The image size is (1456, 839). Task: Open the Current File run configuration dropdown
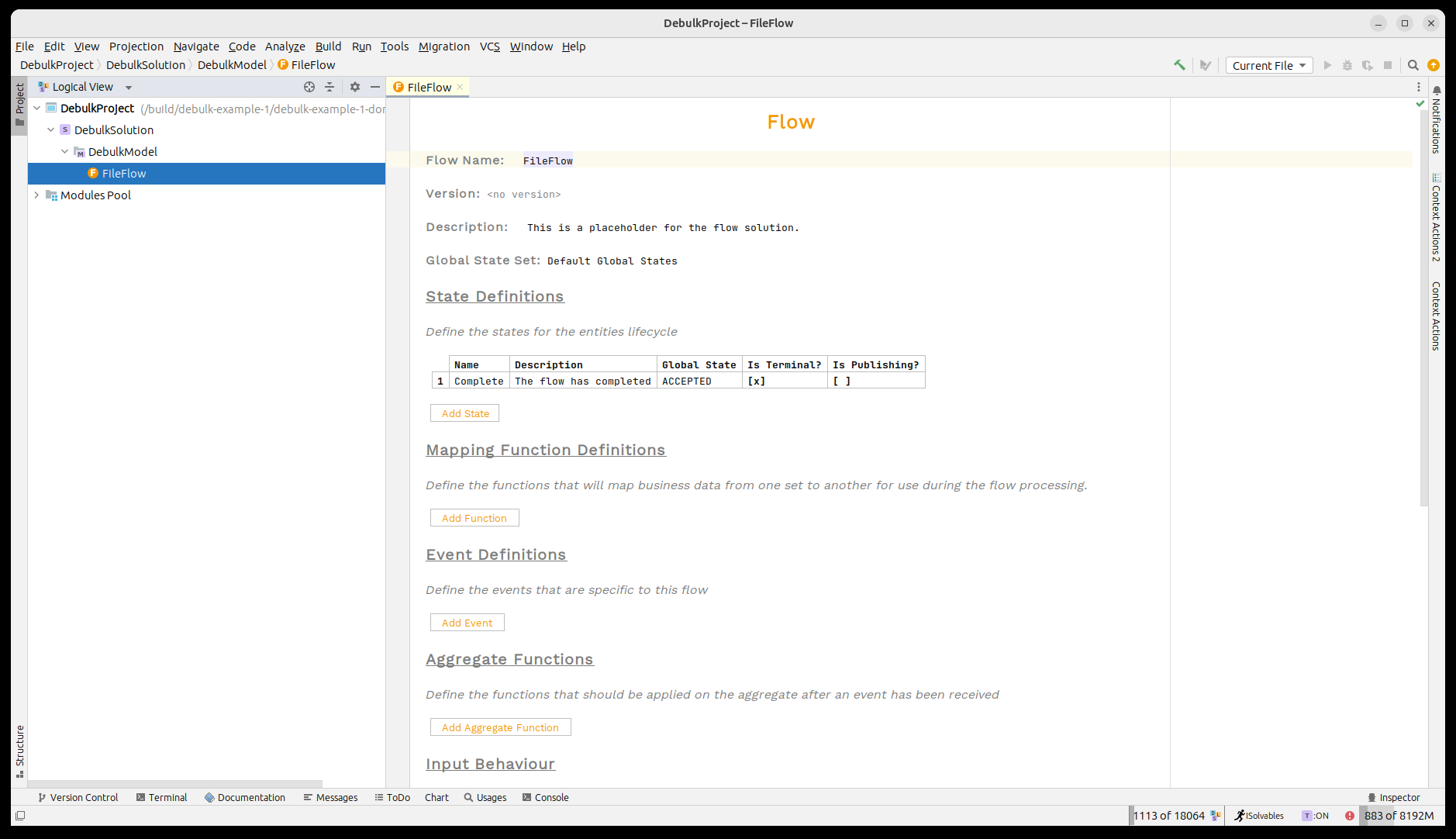click(x=1268, y=65)
